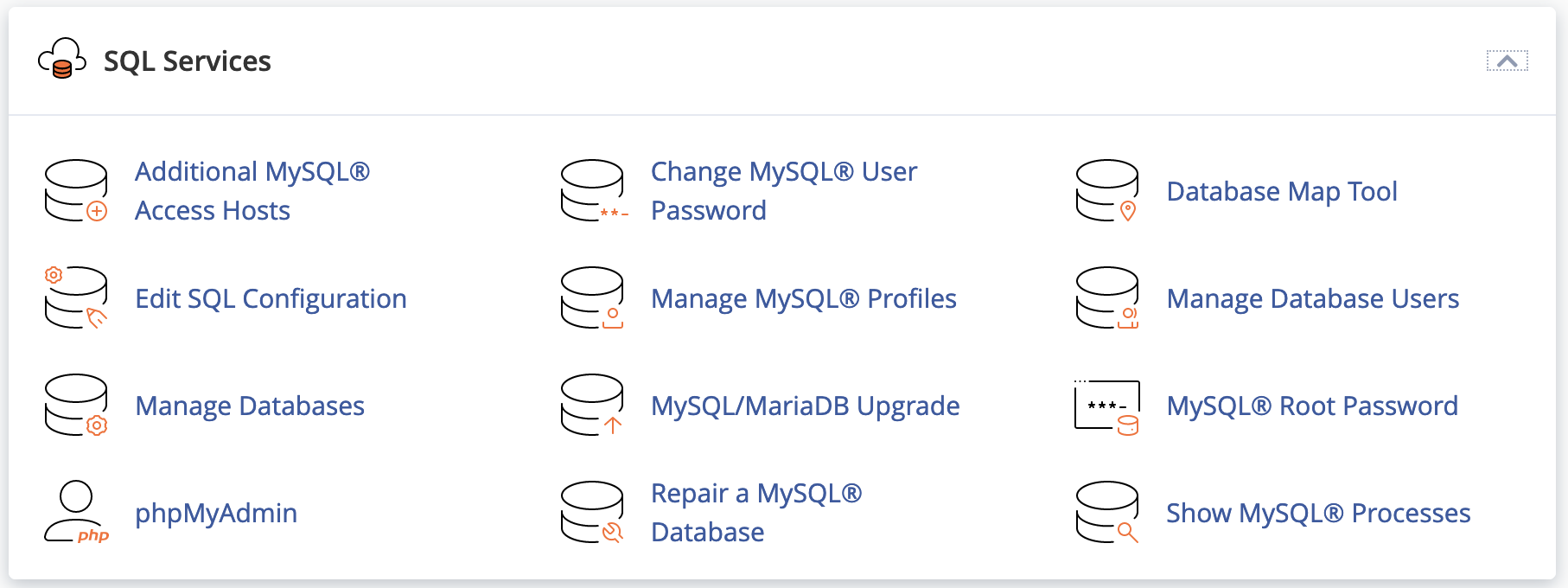Open the Database Map Tool link

point(1281,191)
